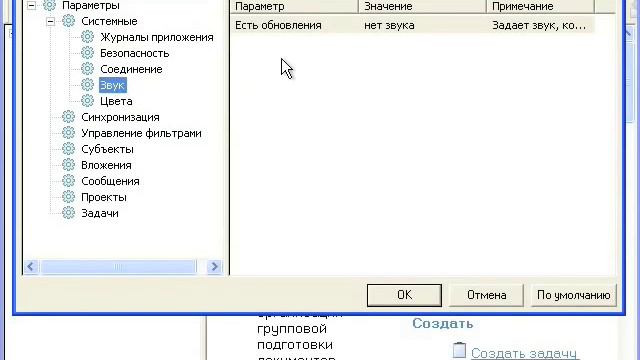Open the Субъекты settings
The height and width of the screenshot is (360, 640).
click(x=107, y=149)
